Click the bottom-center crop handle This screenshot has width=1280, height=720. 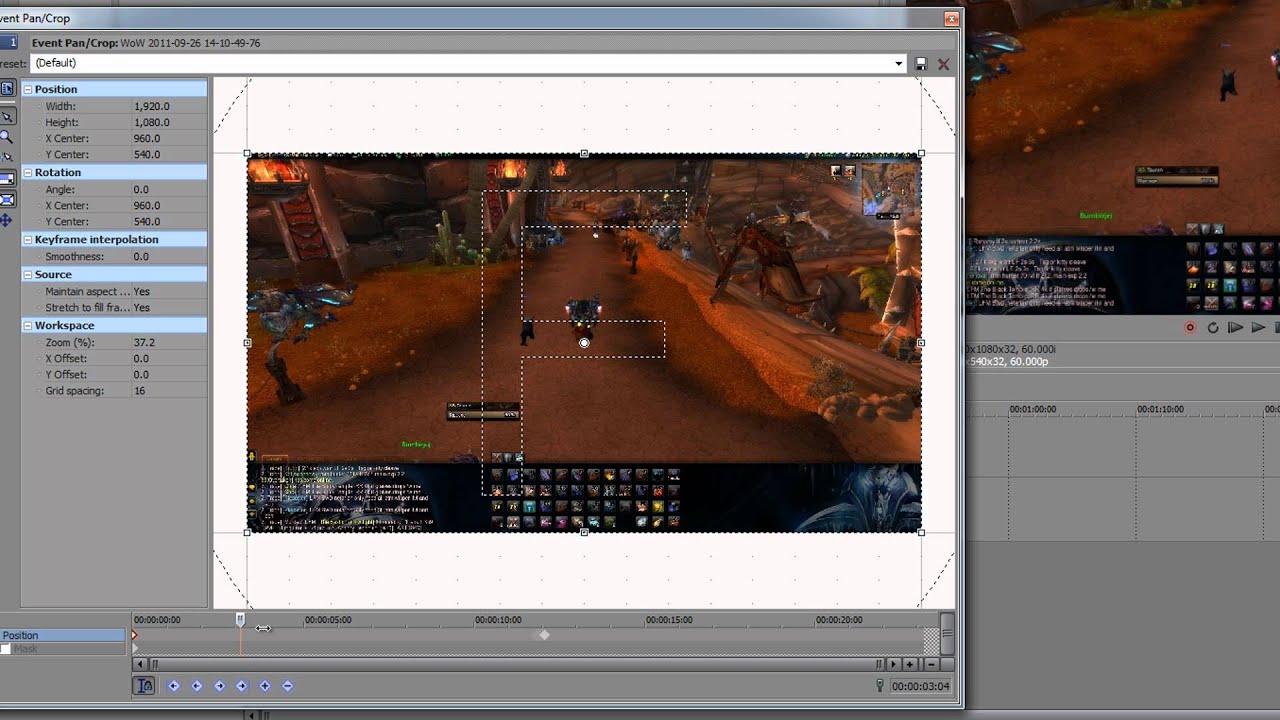pos(584,532)
